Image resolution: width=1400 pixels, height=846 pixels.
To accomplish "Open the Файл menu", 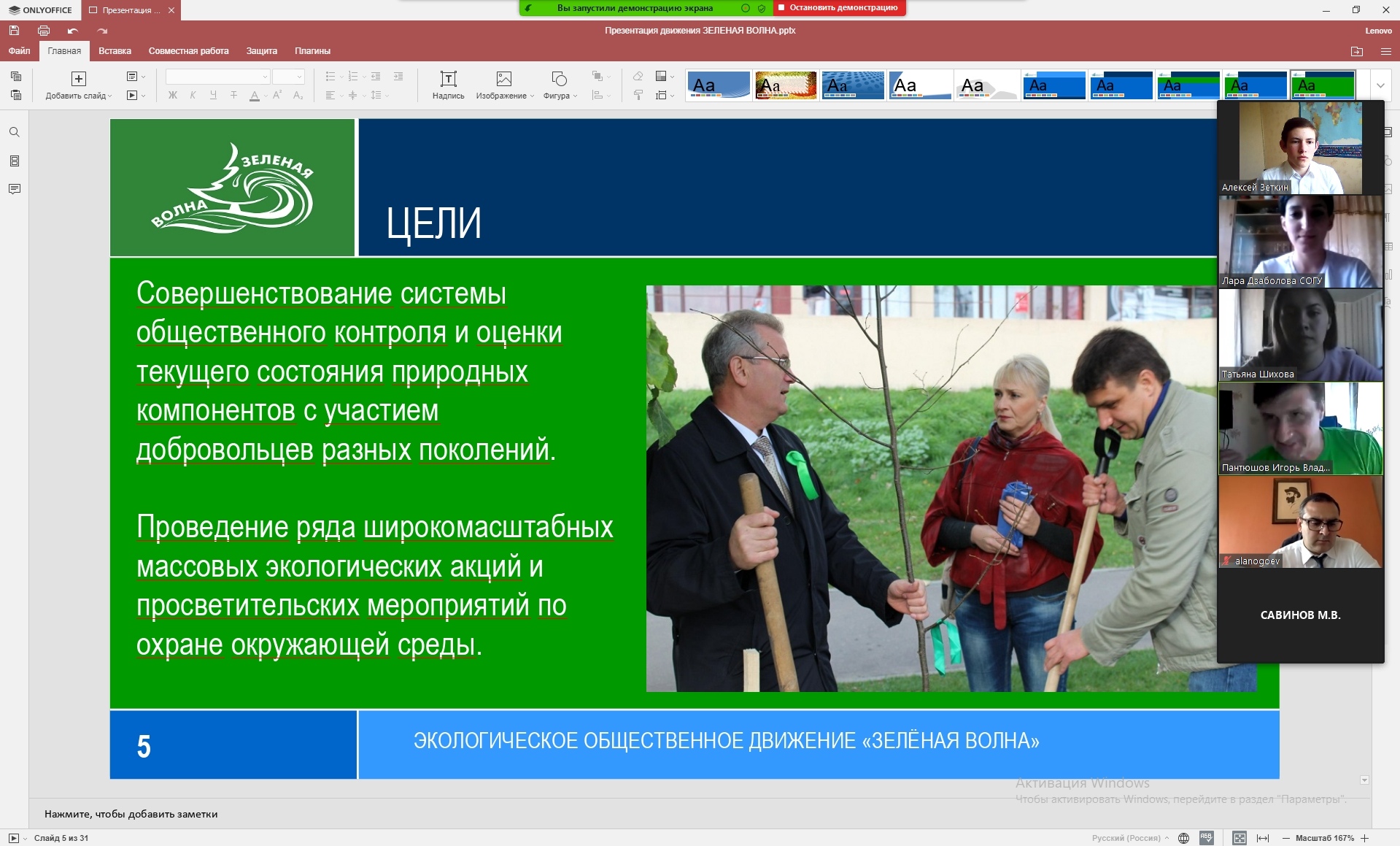I will click(x=19, y=51).
